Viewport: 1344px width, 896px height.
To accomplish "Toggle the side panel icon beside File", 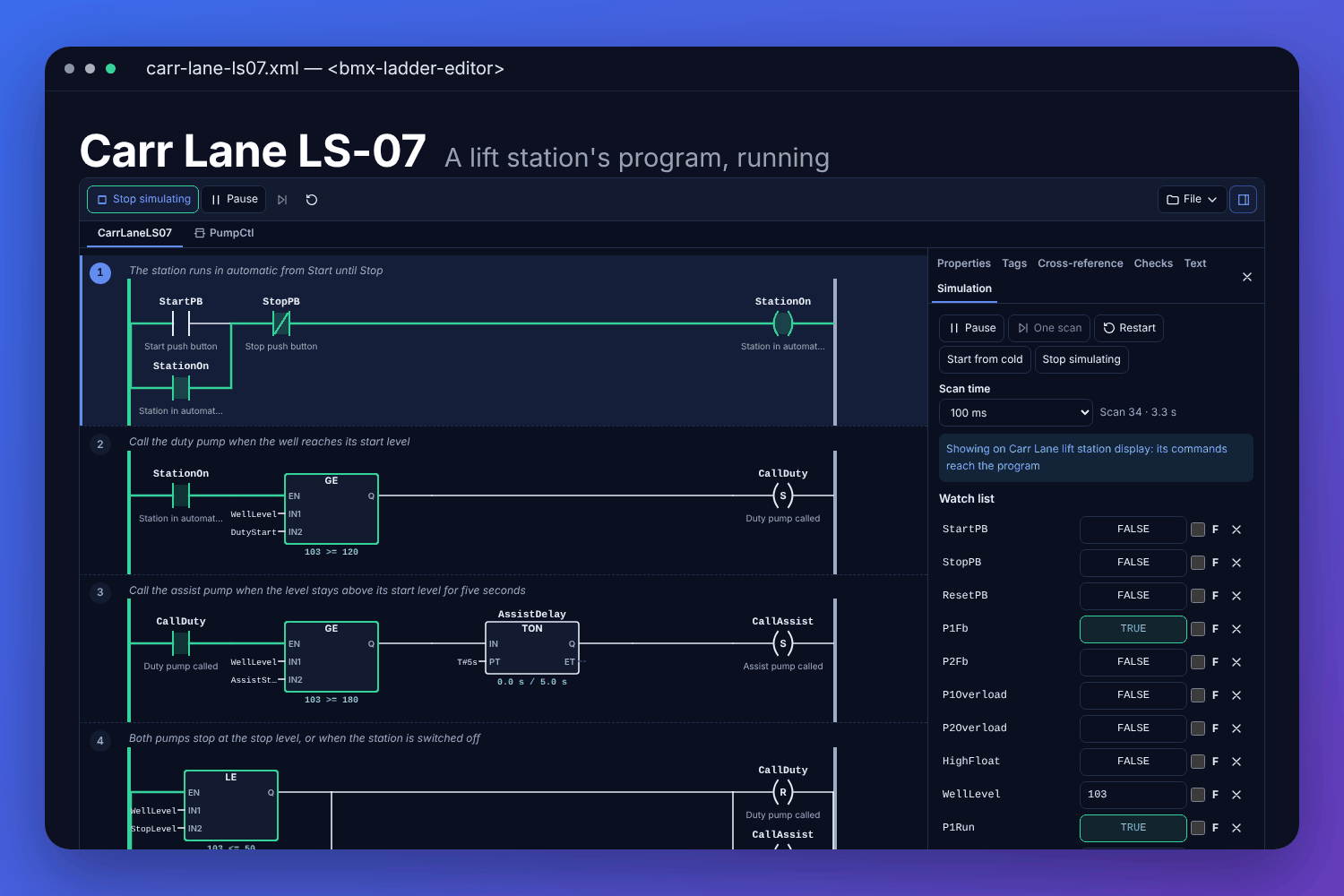I will pos(1243,200).
